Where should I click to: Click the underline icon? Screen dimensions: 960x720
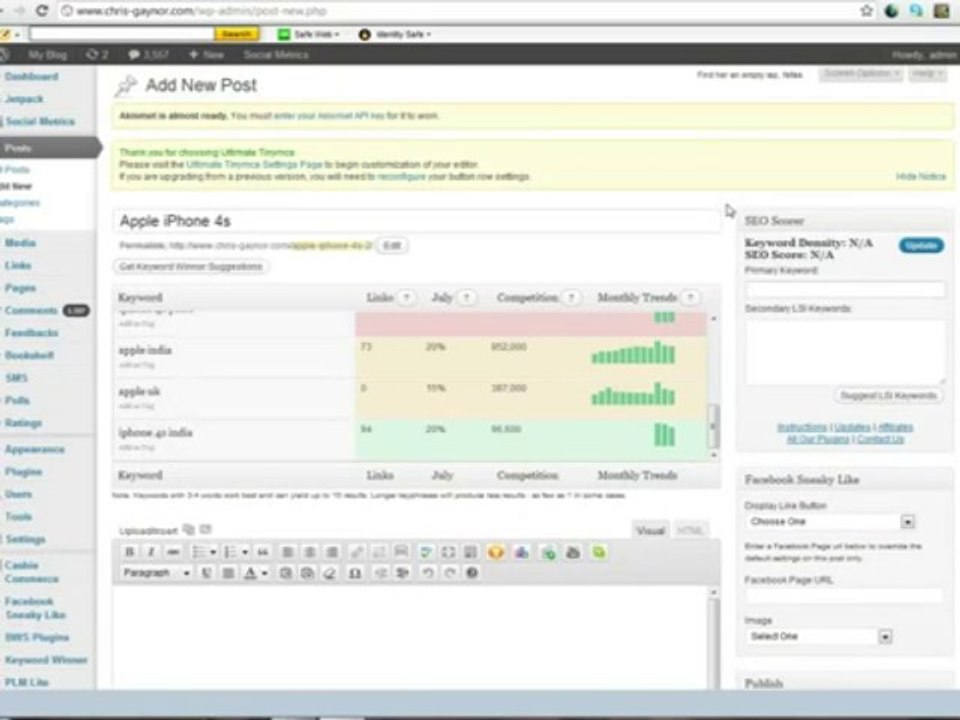pos(206,573)
